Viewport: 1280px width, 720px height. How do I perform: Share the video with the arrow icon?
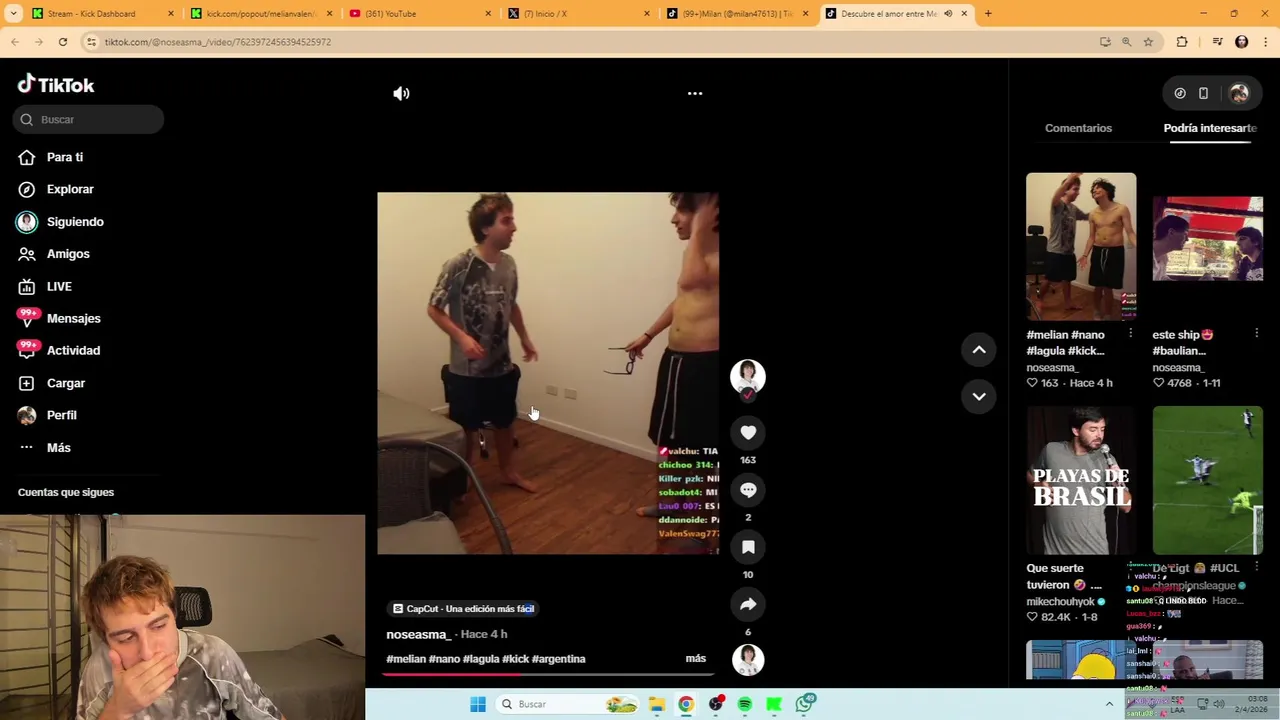[748, 604]
